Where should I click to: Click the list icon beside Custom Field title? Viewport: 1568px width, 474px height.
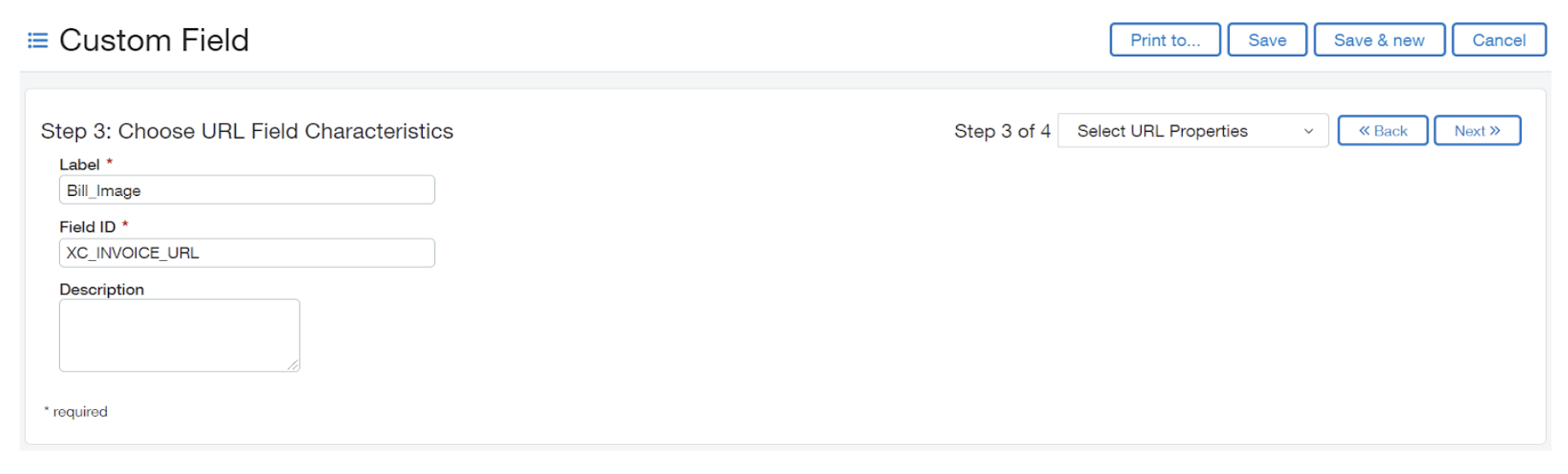[38, 40]
